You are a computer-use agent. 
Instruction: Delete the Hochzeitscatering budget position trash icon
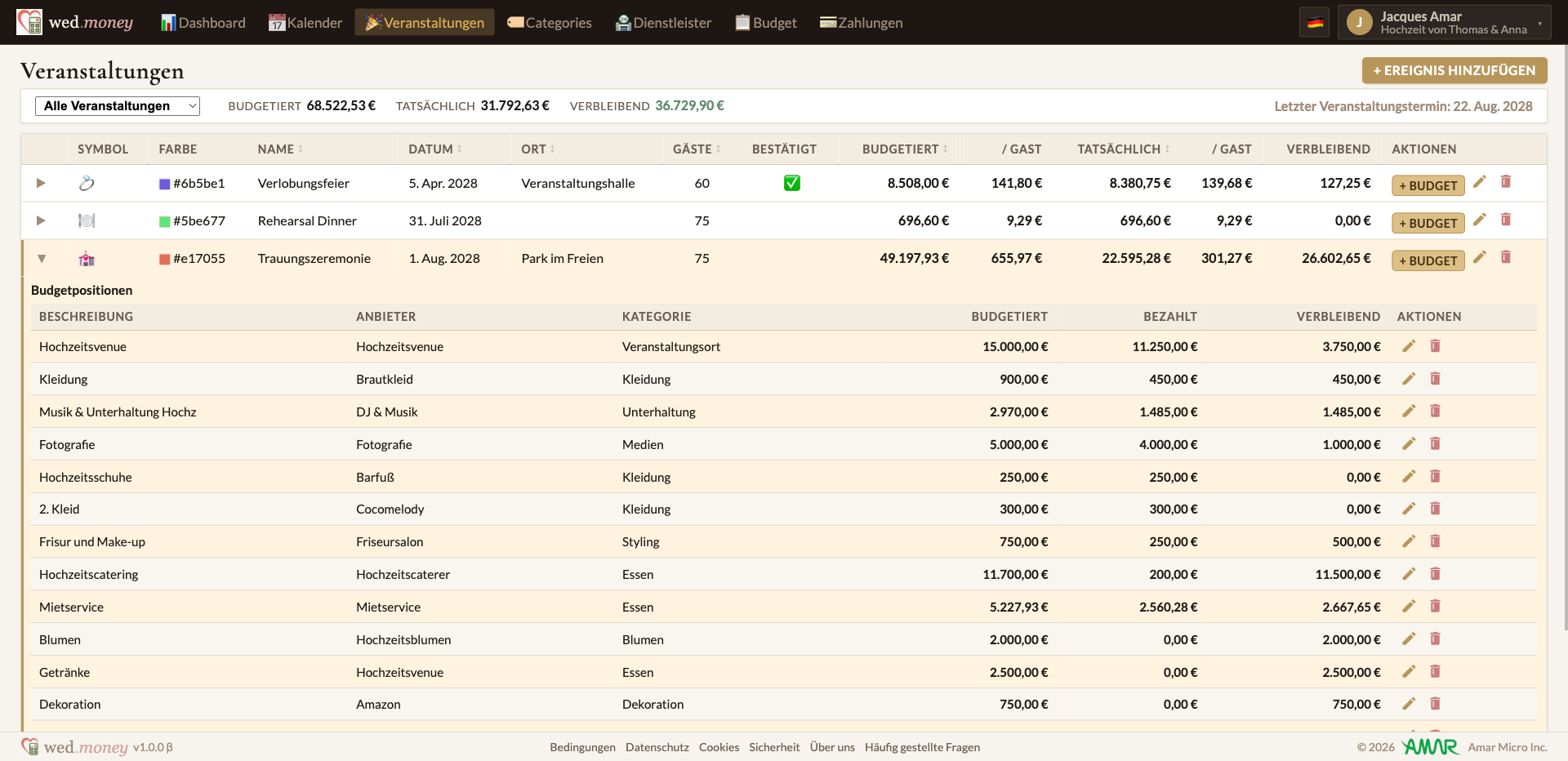(1435, 573)
